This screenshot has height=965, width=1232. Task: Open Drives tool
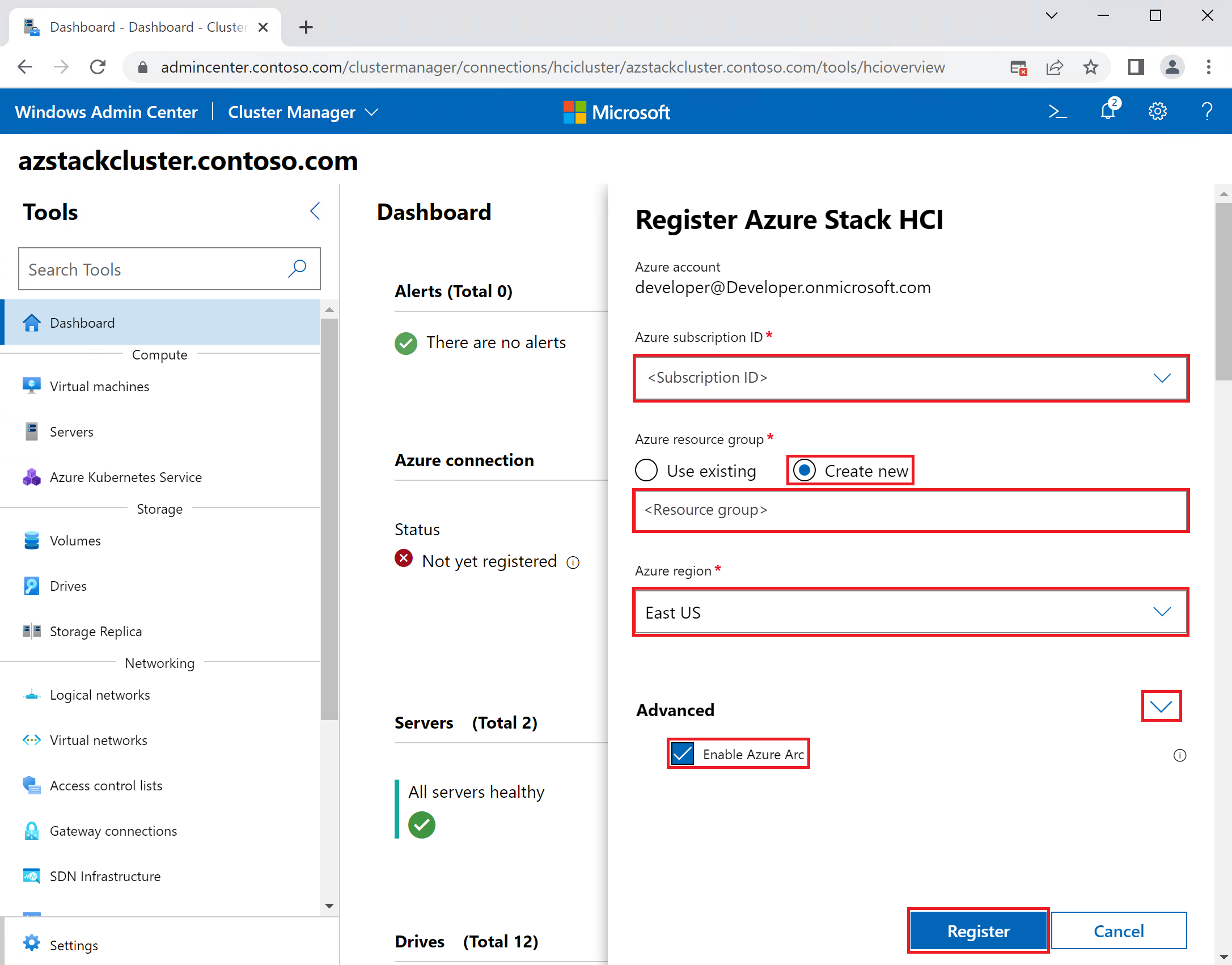[x=160, y=586]
